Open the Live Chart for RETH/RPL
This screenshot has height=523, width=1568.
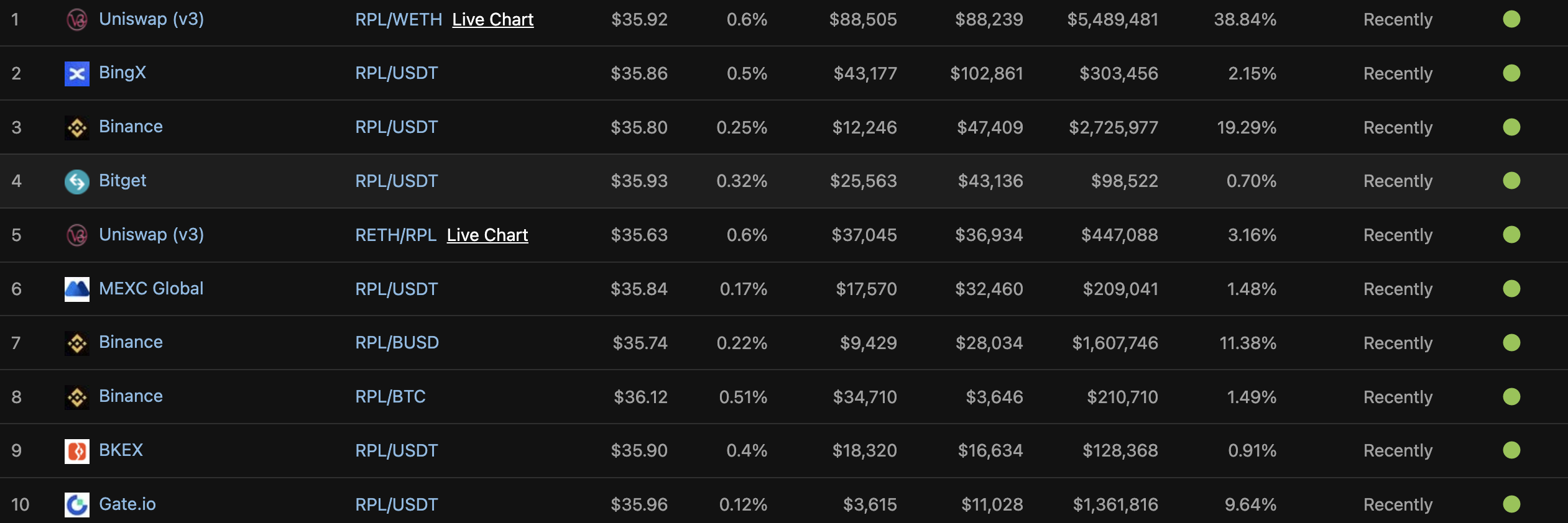coord(487,235)
